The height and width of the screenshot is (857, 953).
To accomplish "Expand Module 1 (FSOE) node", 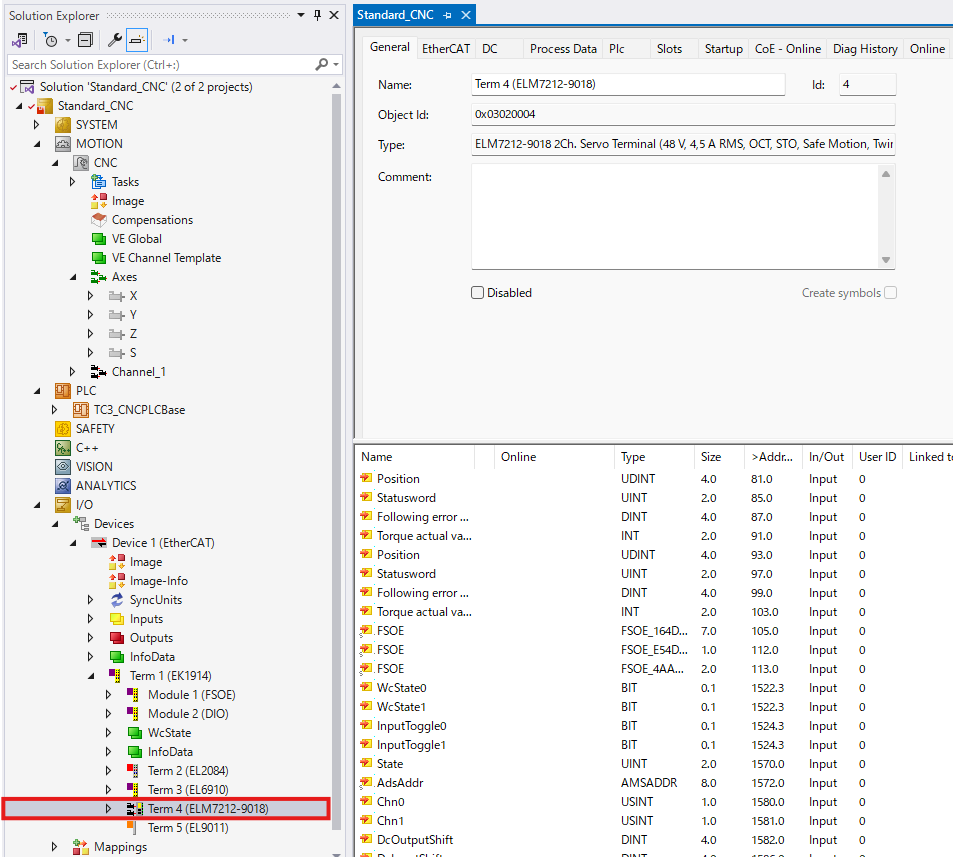I will pos(108,694).
